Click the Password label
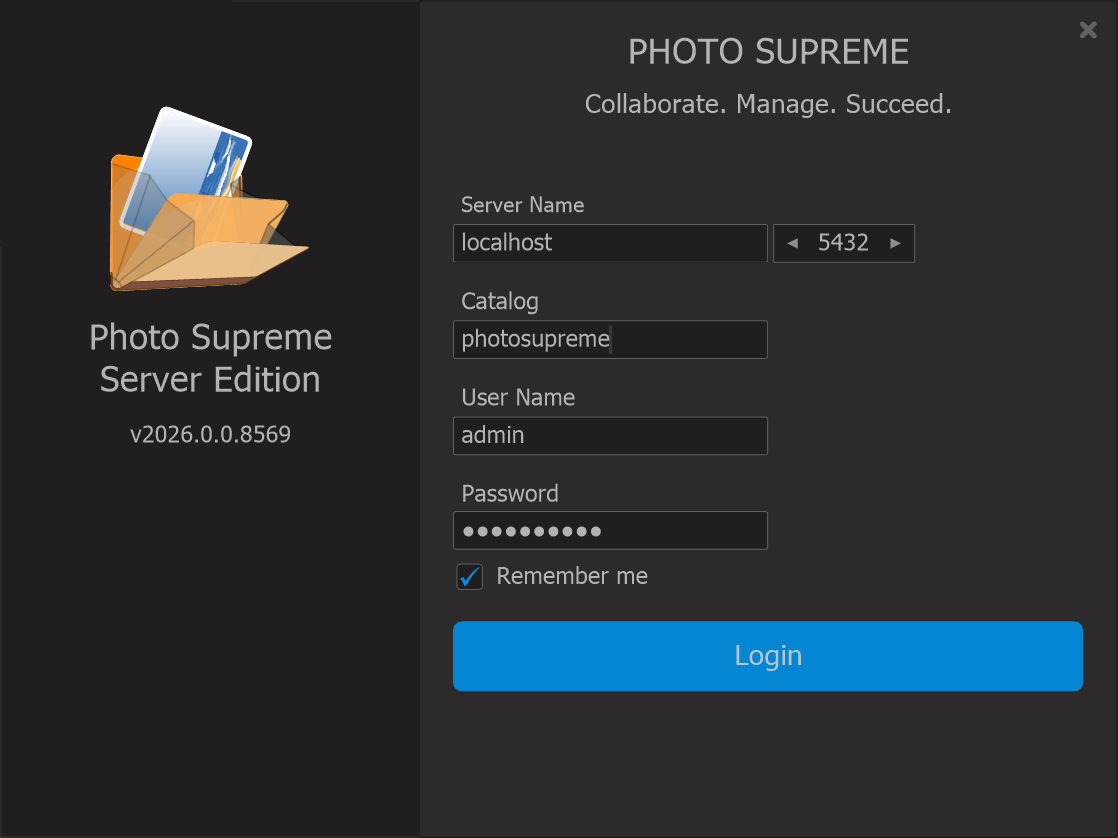The width and height of the screenshot is (1118, 838). pyautogui.click(x=510, y=494)
